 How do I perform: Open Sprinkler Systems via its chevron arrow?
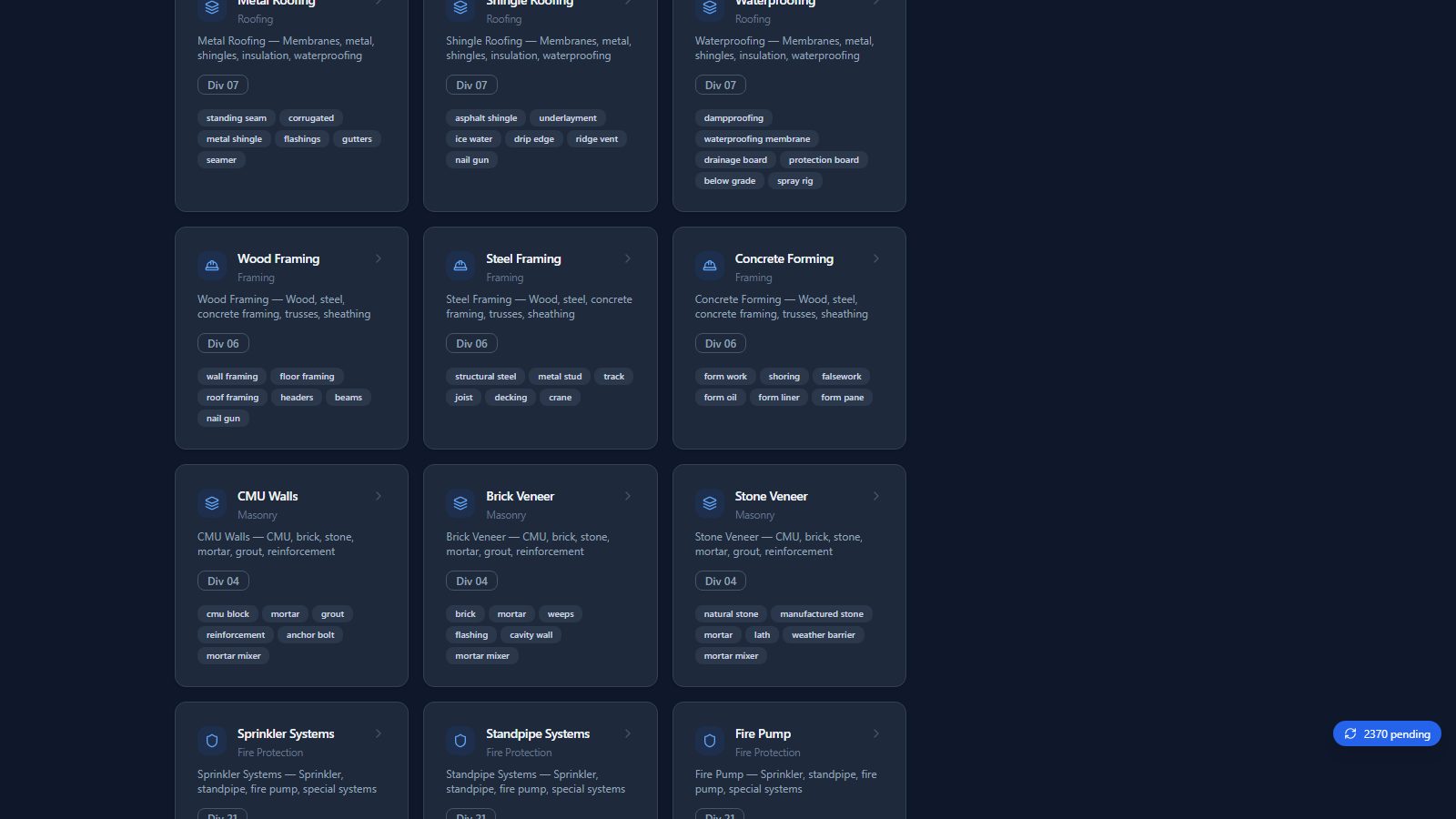(x=379, y=733)
